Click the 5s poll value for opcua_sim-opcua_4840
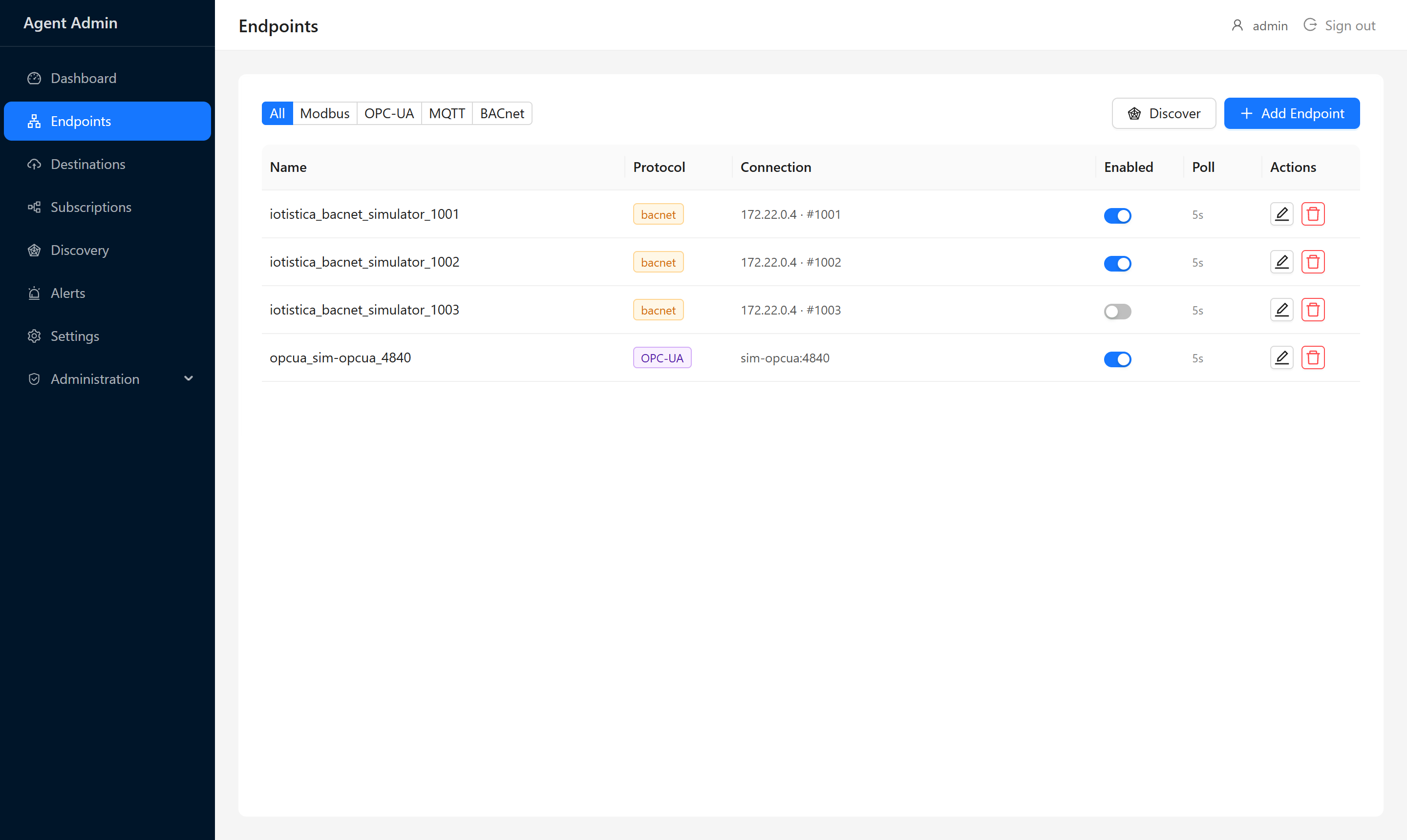Image resolution: width=1407 pixels, height=840 pixels. tap(1197, 358)
